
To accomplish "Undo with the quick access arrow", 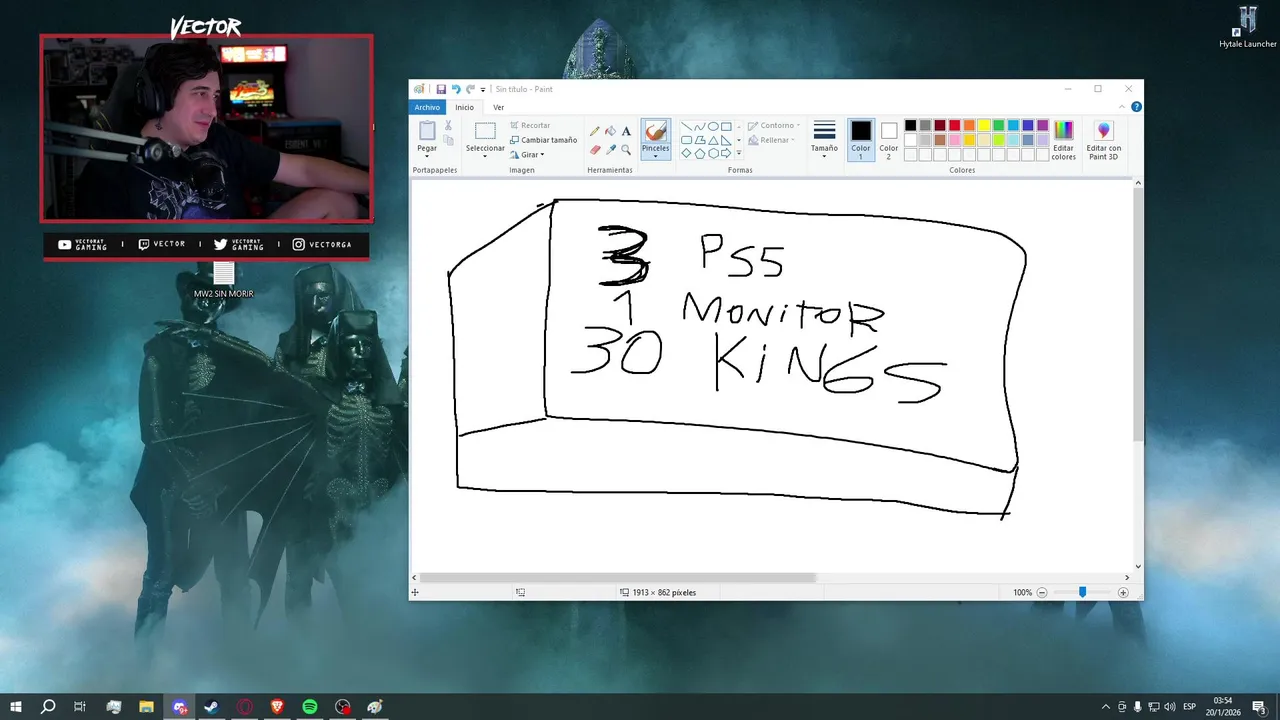I will tap(456, 89).
